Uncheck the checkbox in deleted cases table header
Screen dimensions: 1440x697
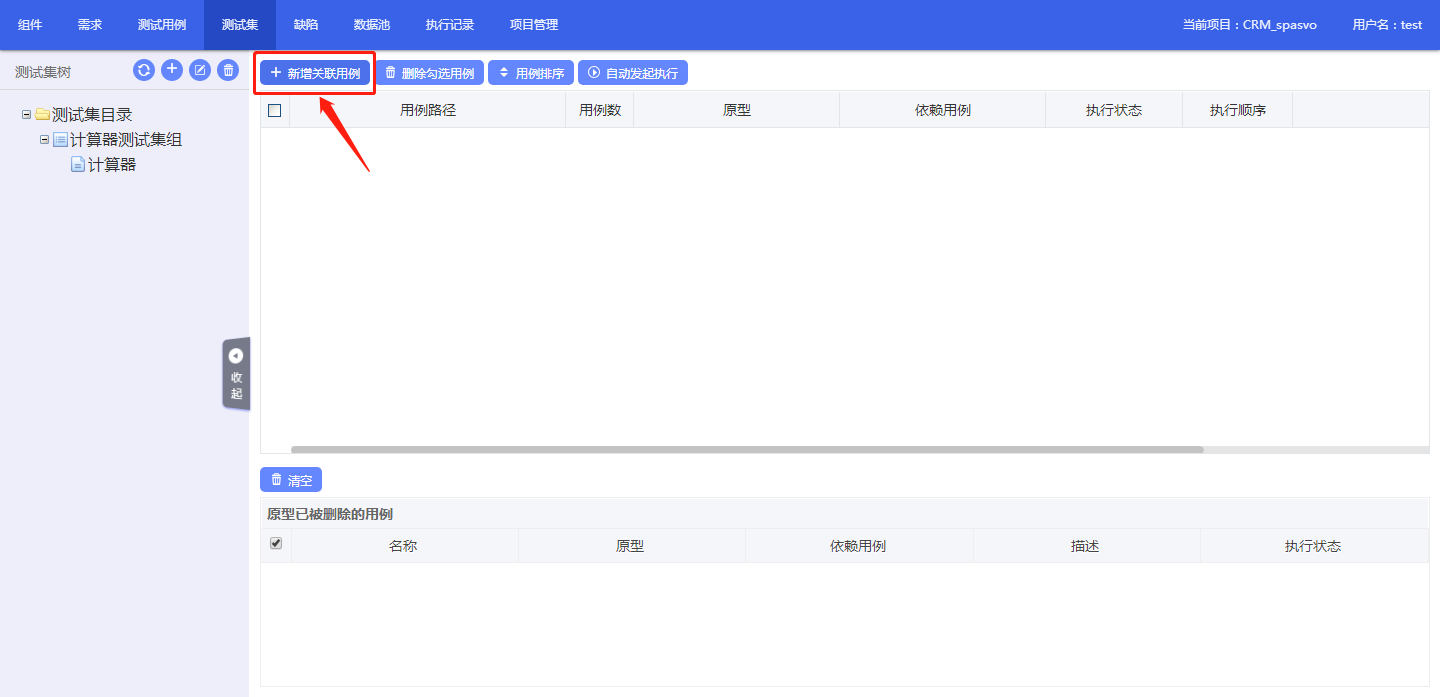click(275, 545)
